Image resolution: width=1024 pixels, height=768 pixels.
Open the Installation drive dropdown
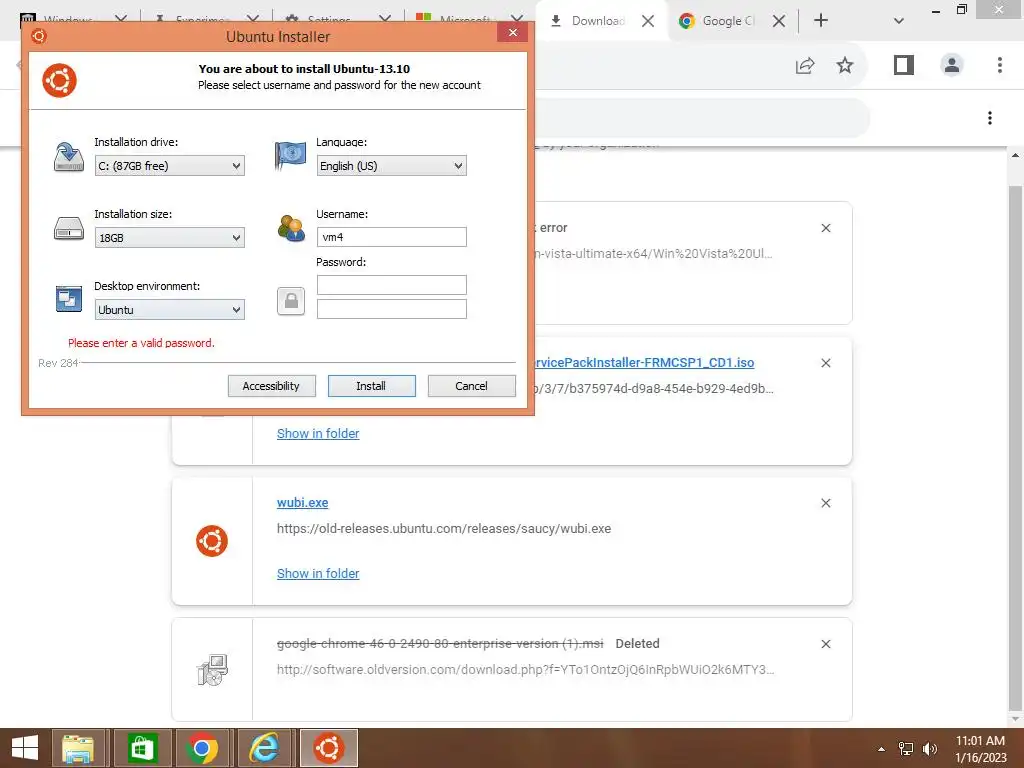pyautogui.click(x=169, y=166)
